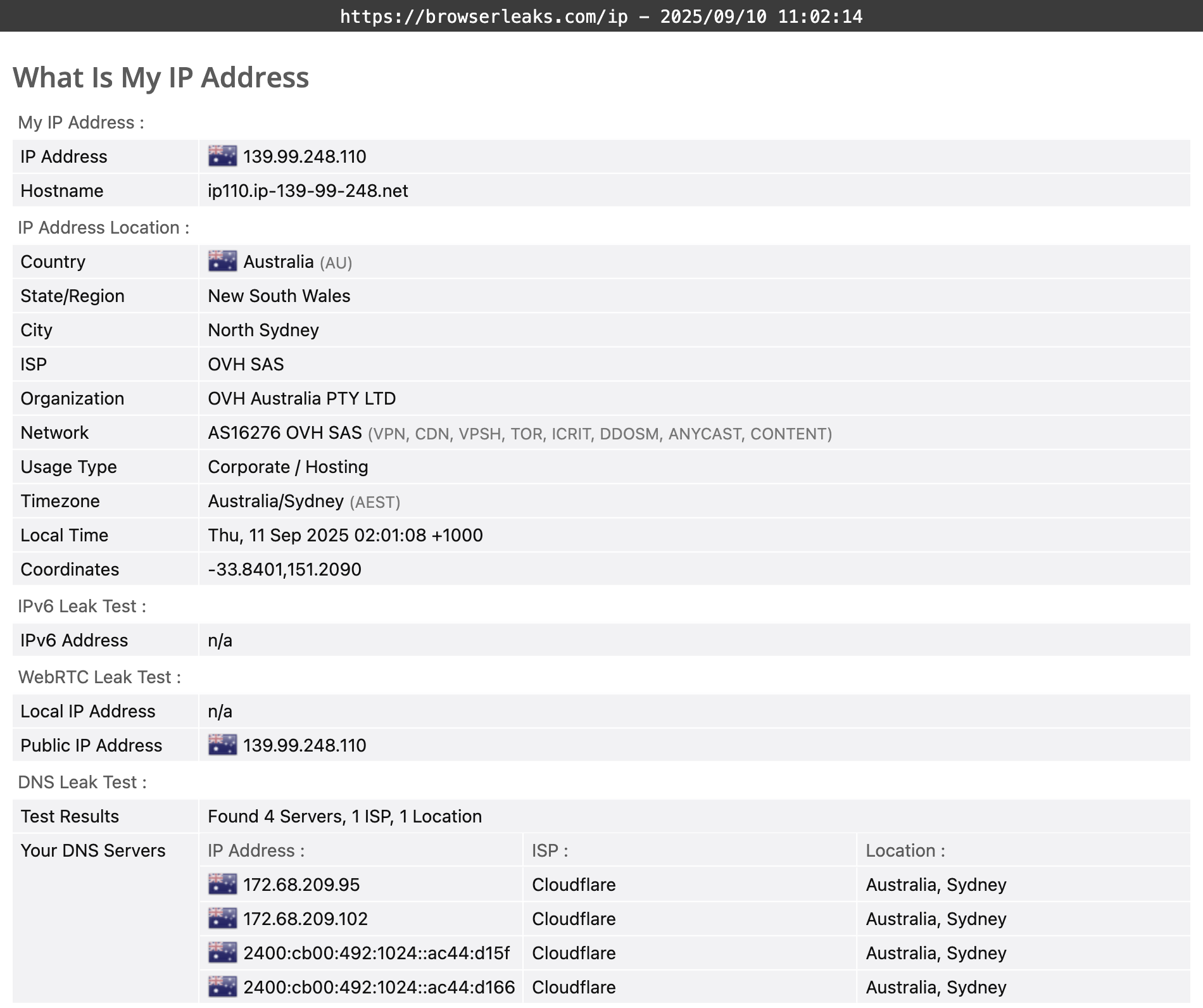Click the hostname ip110.ip-139-99-248.net
The width and height of the screenshot is (1203, 1008).
308,191
